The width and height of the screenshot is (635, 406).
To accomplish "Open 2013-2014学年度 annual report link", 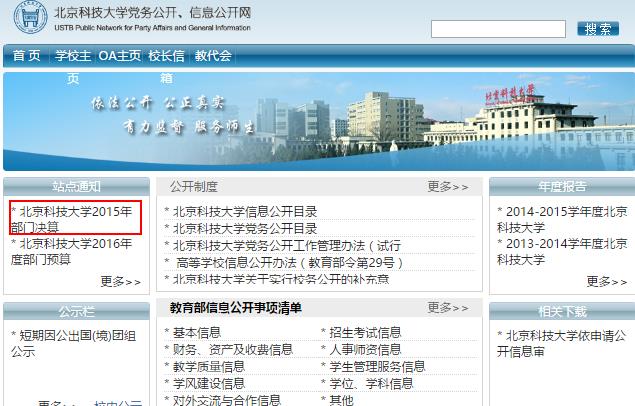I will (x=562, y=251).
